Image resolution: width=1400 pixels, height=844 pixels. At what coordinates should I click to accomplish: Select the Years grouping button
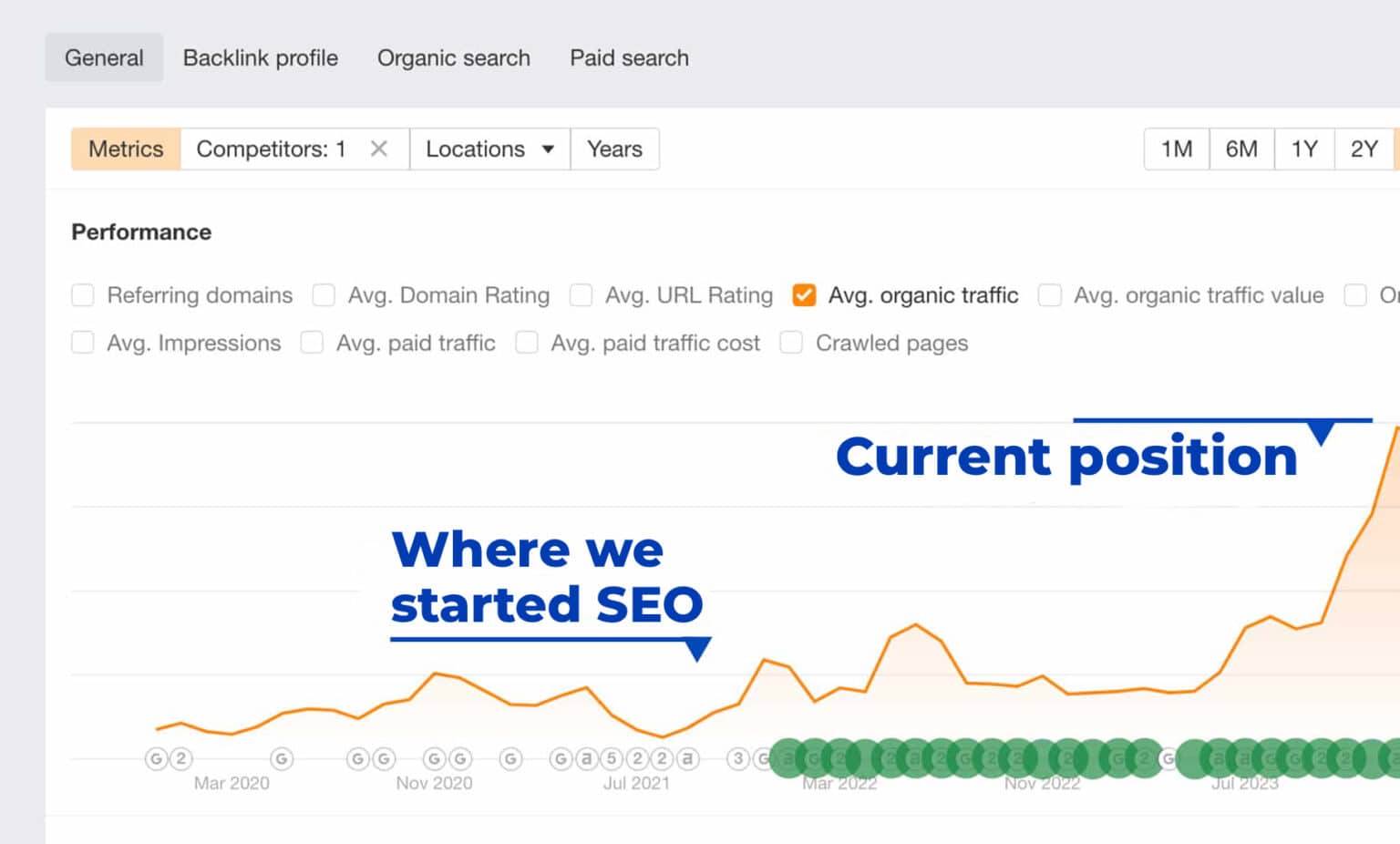click(x=614, y=149)
